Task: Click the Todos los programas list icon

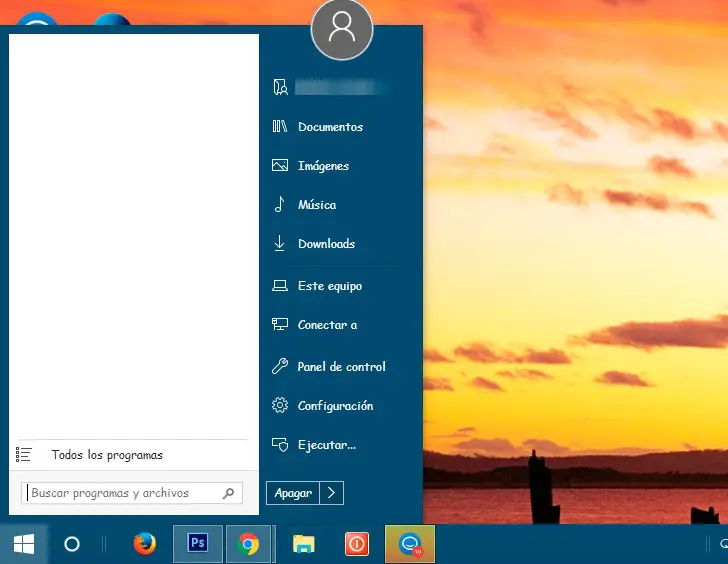Action: tap(24, 454)
